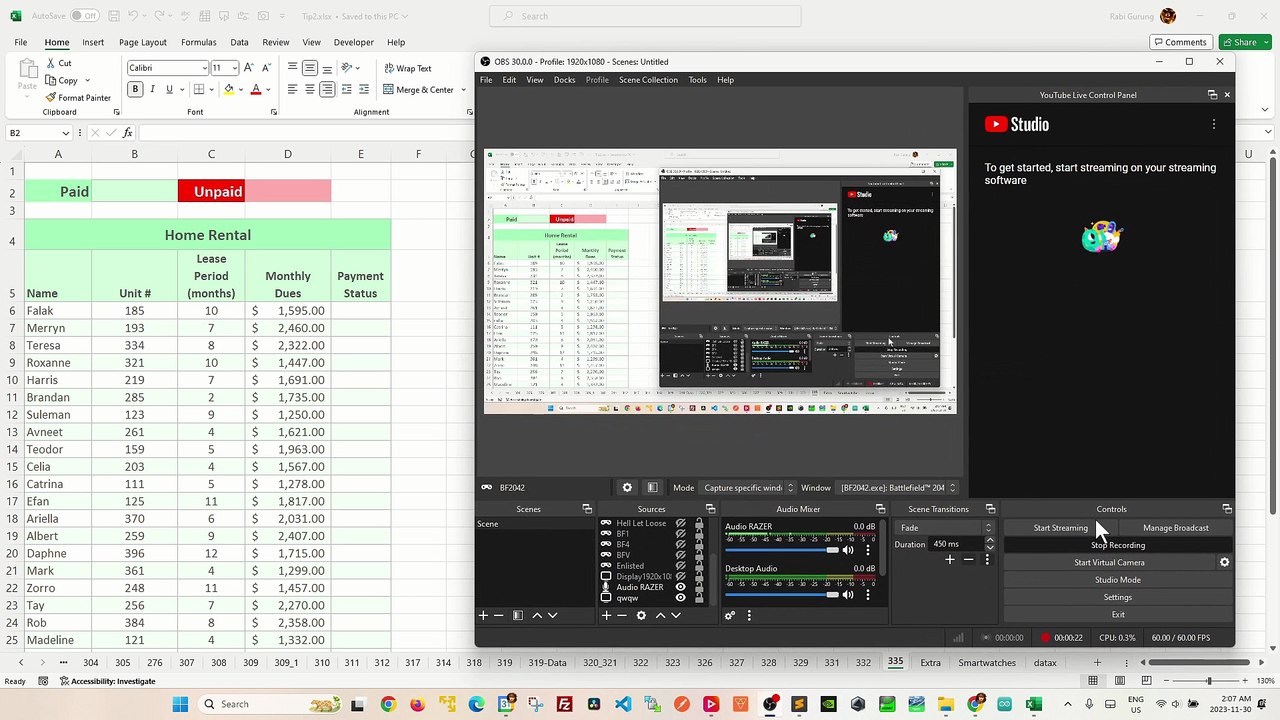
Task: Mute Audio RAZER speaker icon in mixer
Action: click(848, 550)
